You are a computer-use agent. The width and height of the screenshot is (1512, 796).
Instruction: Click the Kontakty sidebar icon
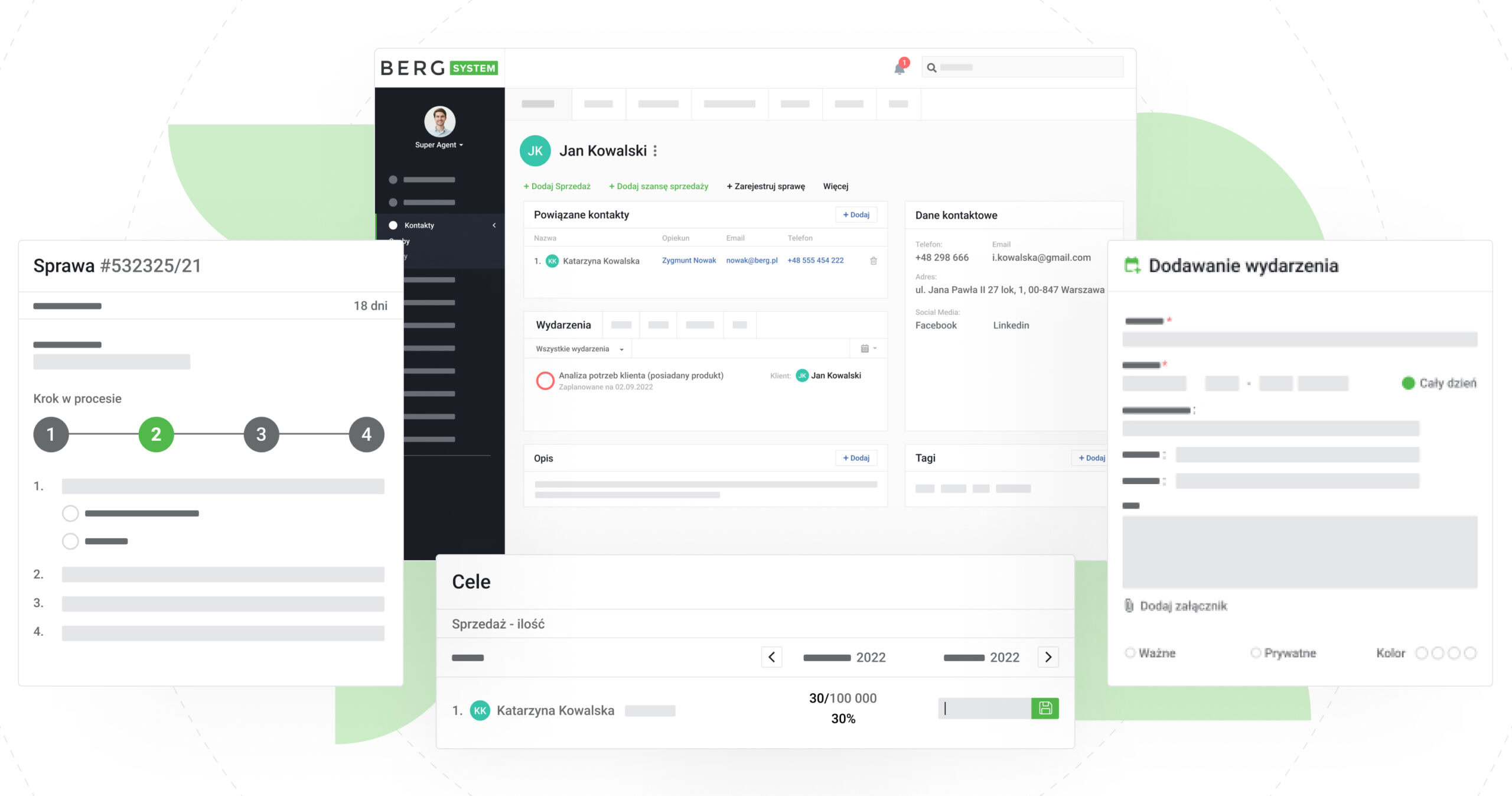point(393,225)
